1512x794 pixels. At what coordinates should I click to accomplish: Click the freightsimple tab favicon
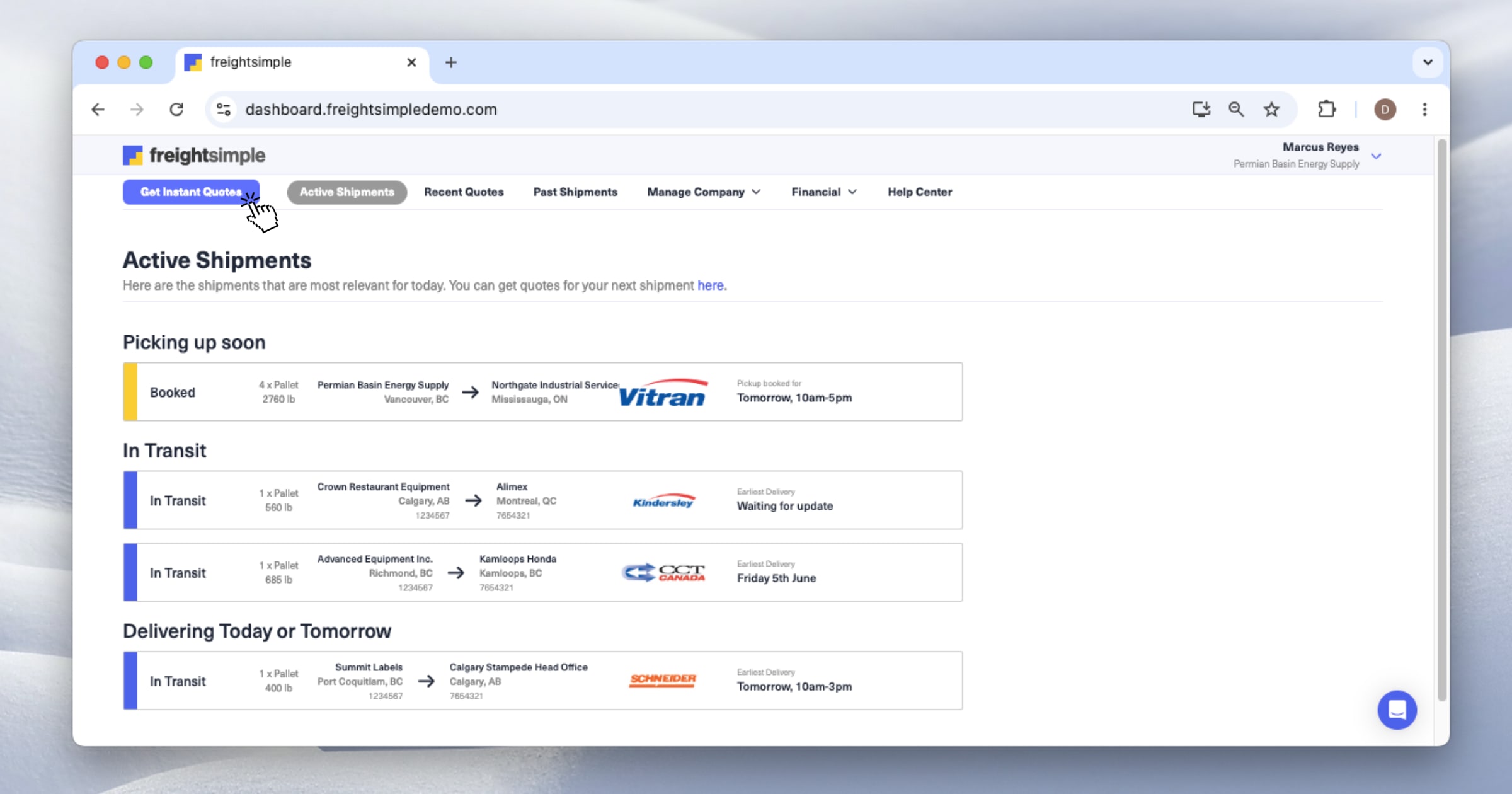(193, 62)
